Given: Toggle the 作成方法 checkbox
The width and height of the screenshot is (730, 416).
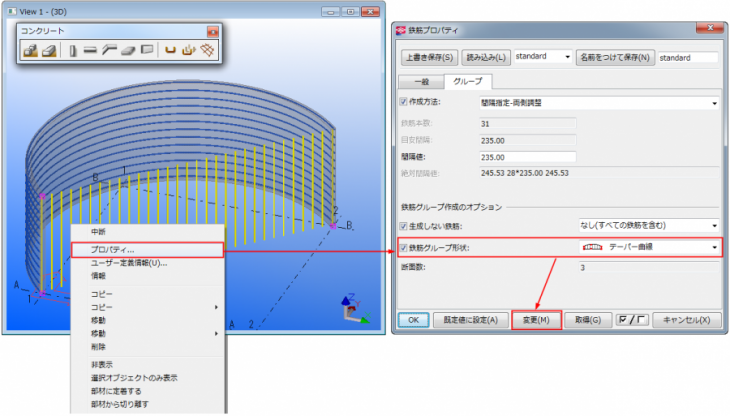Looking at the screenshot, I should [x=403, y=101].
